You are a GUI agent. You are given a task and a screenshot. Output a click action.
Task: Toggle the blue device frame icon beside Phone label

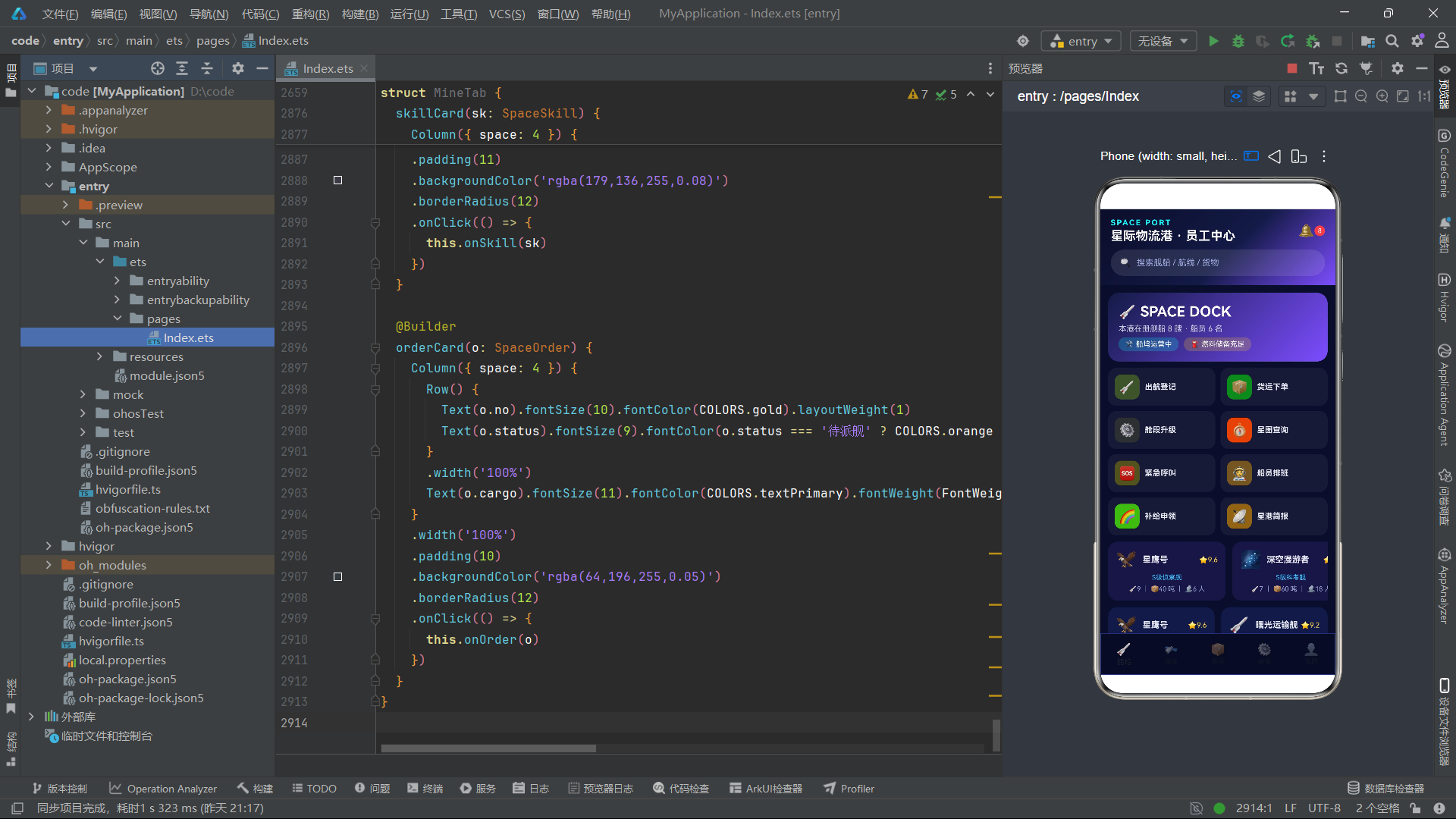click(x=1251, y=156)
